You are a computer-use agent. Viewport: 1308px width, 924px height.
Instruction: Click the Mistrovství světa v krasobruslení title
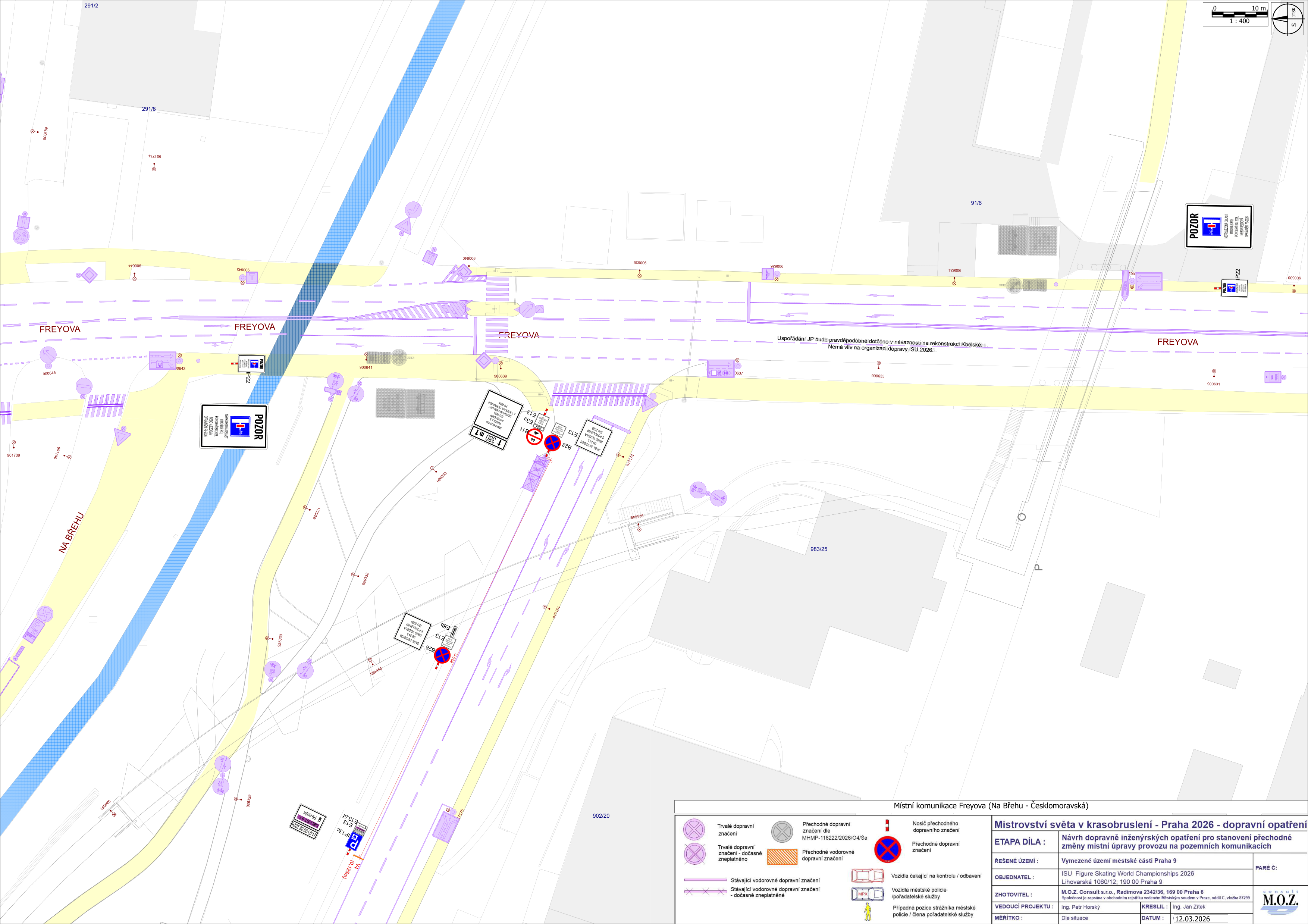tap(1149, 824)
